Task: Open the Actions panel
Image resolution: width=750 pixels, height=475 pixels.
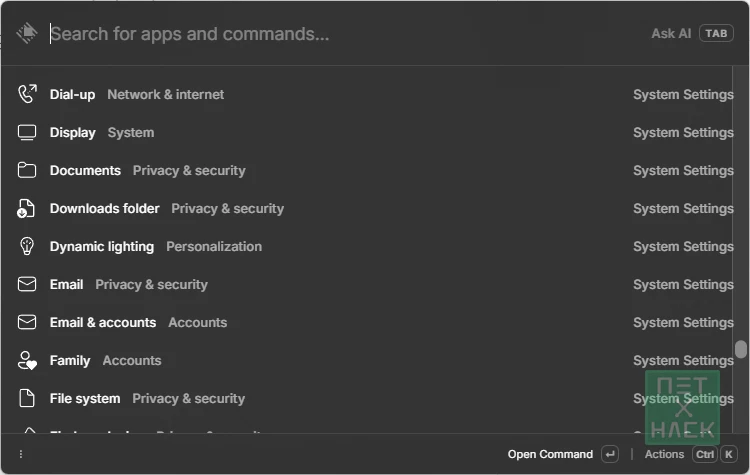Action: coord(664,454)
